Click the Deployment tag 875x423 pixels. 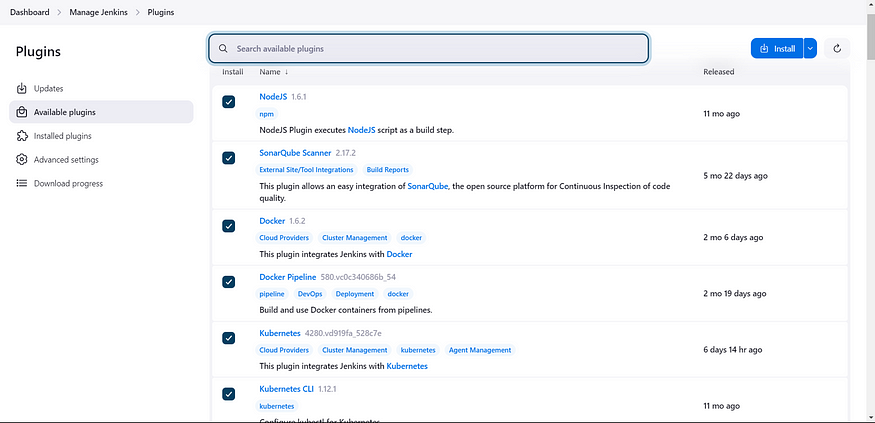pos(355,294)
